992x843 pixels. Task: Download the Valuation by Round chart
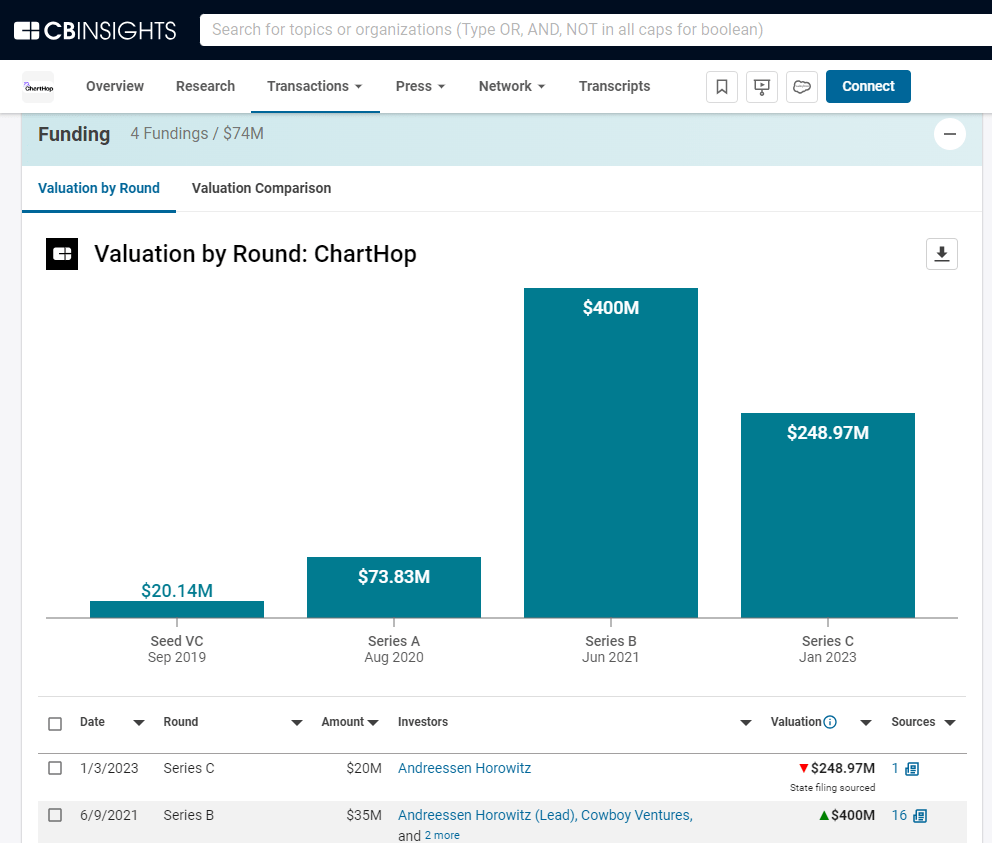pos(941,254)
